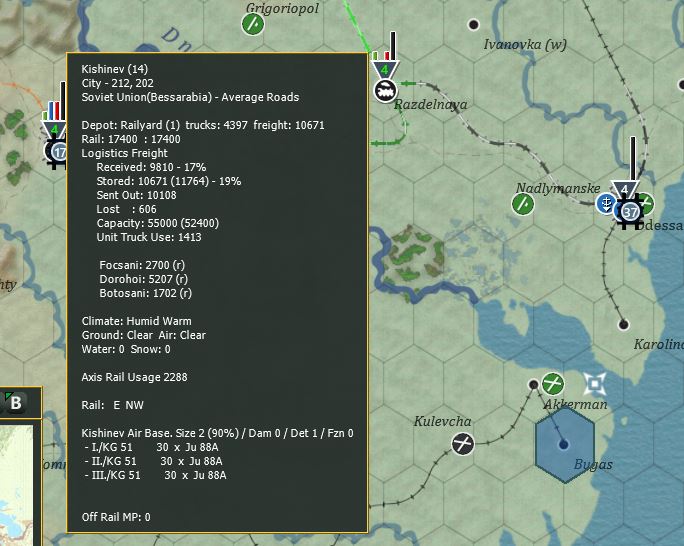Click the blue Odessa port anchor icon
This screenshot has width=684, height=546.
coord(606,204)
